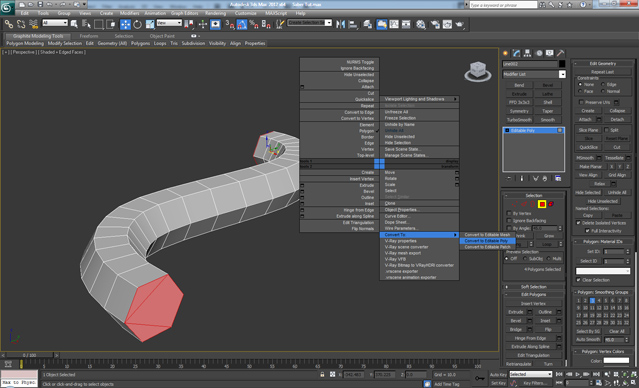Open the selection filter All dropdown
Screen dimensions: 639x388
55,23
